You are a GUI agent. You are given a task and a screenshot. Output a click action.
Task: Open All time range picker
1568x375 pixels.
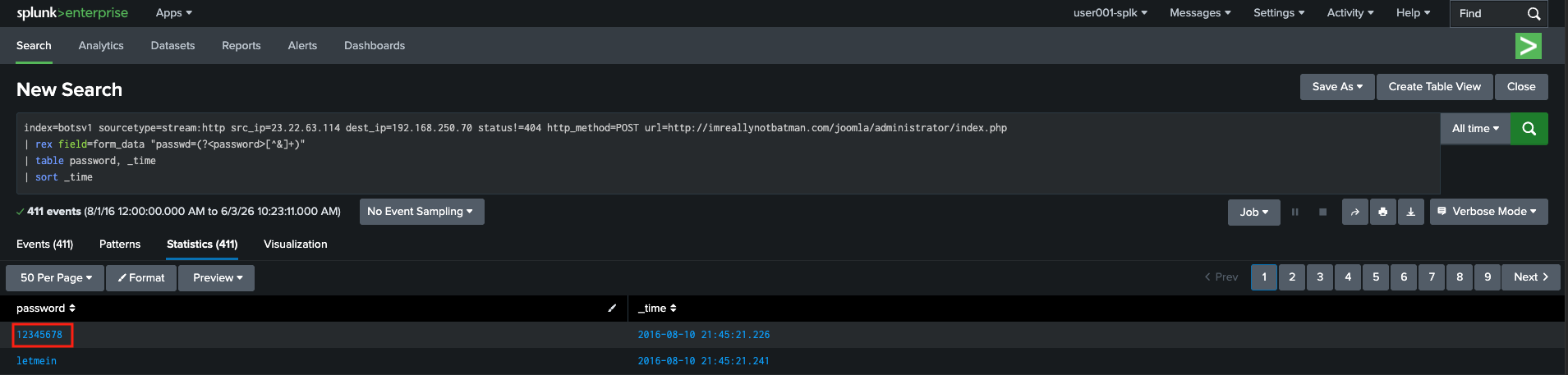point(1475,129)
